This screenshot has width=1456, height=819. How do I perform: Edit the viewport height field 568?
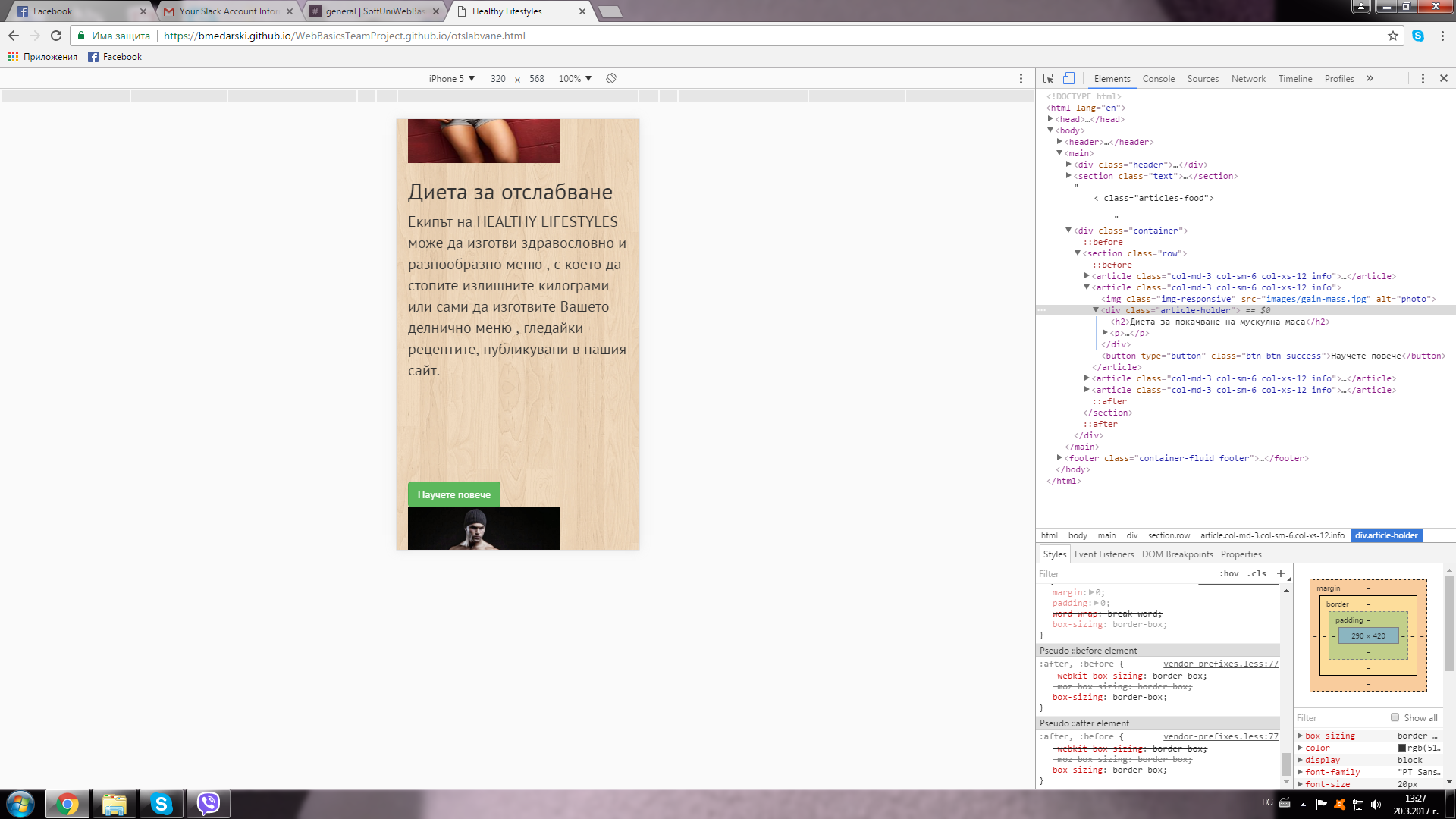537,79
